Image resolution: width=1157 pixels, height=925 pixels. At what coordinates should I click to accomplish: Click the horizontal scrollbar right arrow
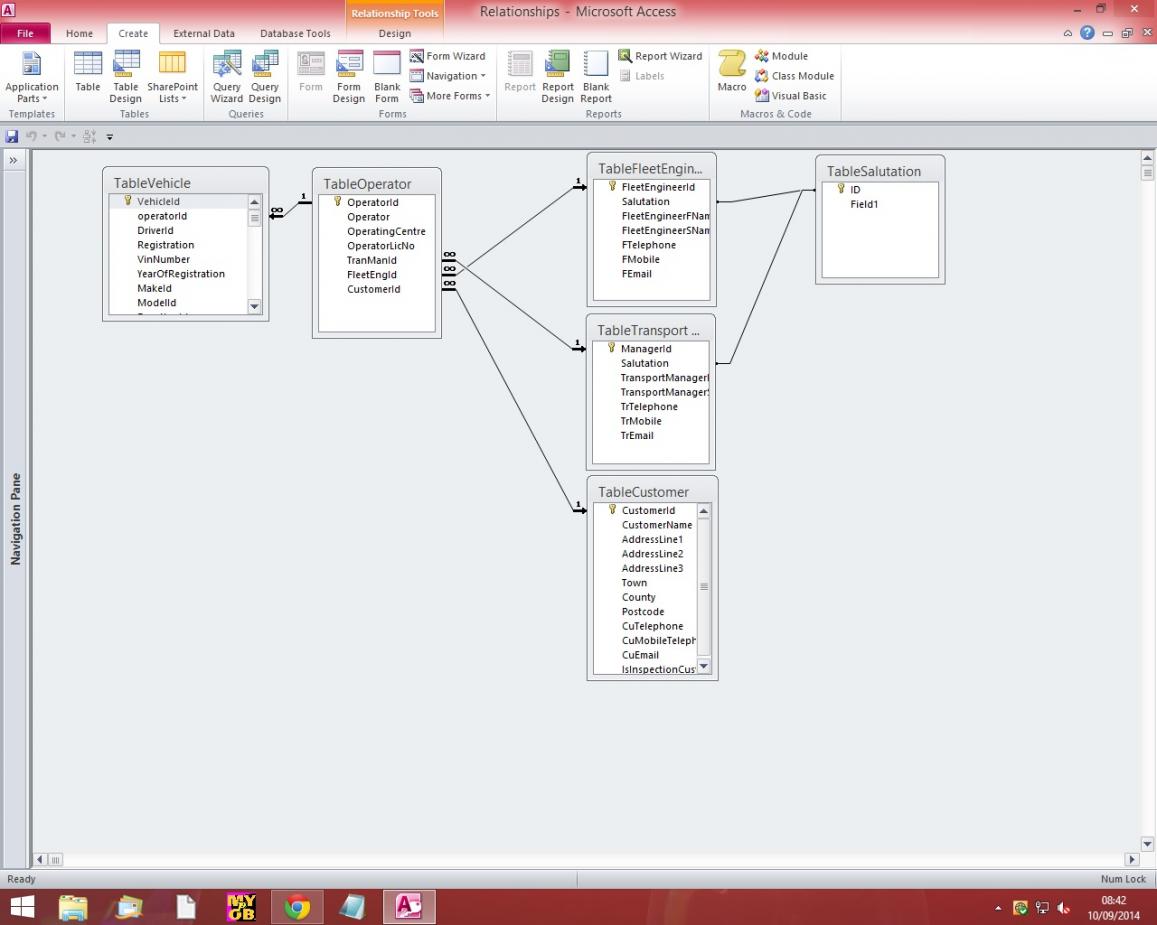(1132, 859)
